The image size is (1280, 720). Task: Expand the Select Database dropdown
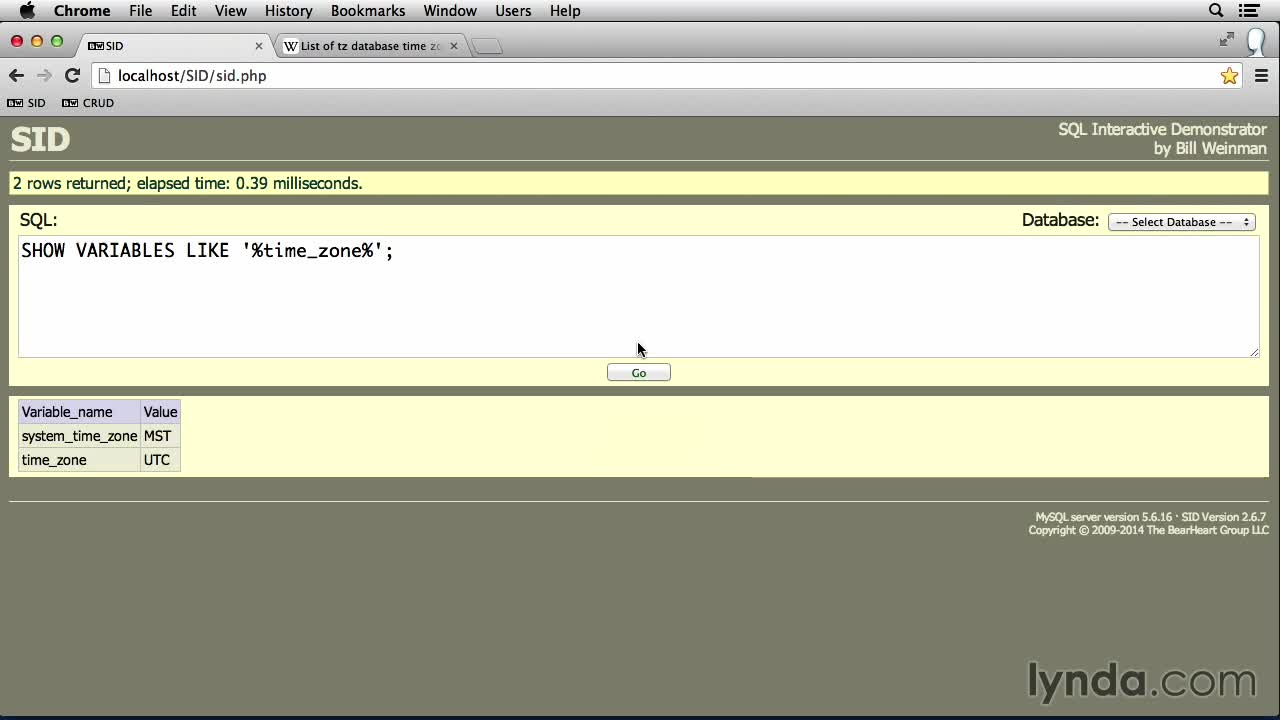(1181, 222)
